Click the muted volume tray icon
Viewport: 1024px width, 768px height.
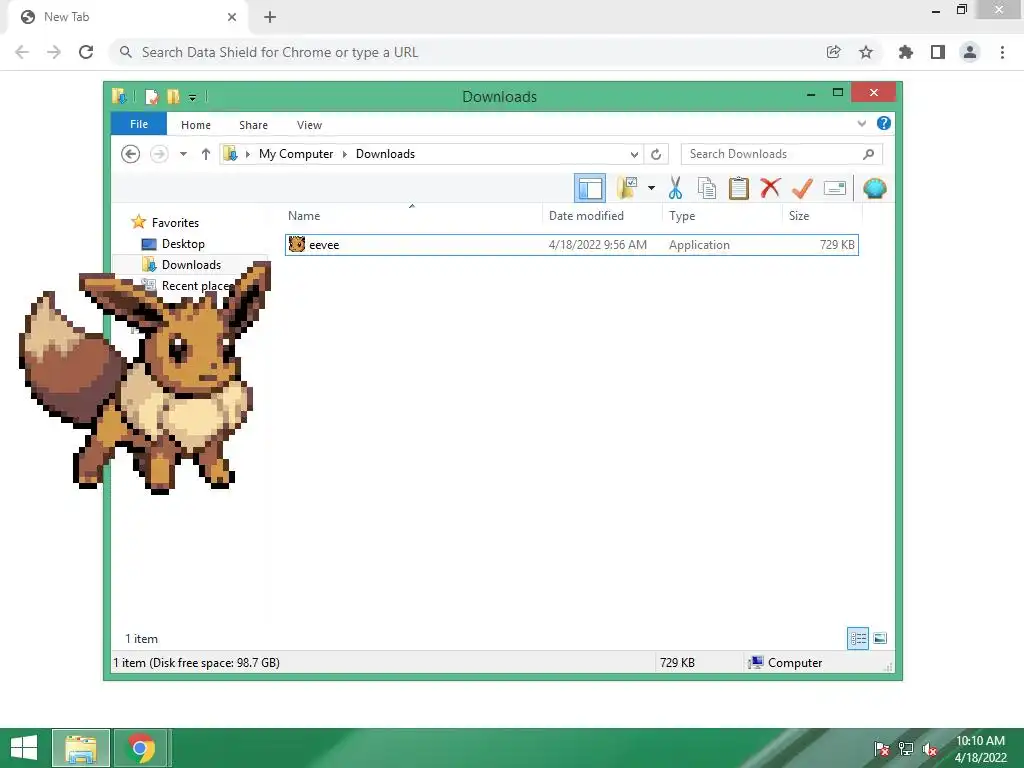click(x=931, y=749)
